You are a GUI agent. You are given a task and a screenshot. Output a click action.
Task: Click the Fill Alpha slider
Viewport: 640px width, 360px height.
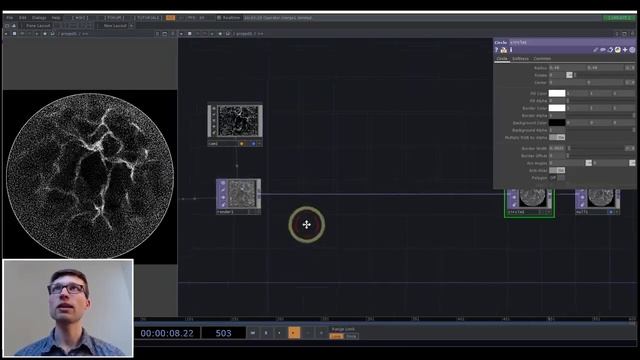click(x=601, y=101)
